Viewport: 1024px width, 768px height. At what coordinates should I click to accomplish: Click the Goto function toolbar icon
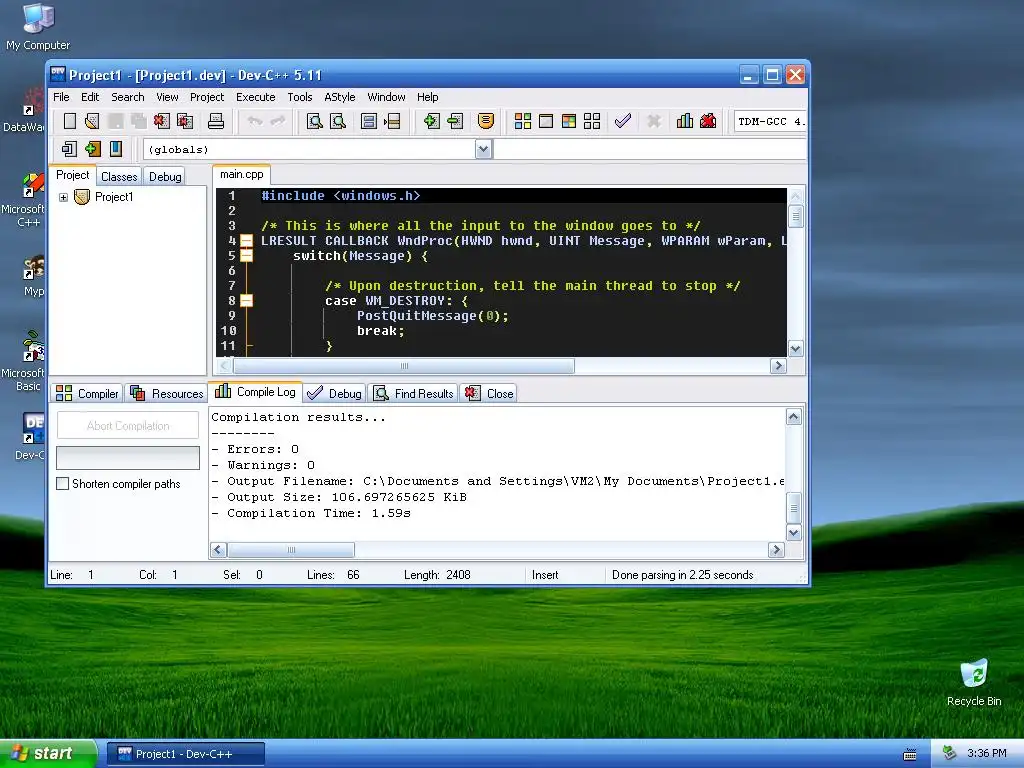pyautogui.click(x=368, y=121)
